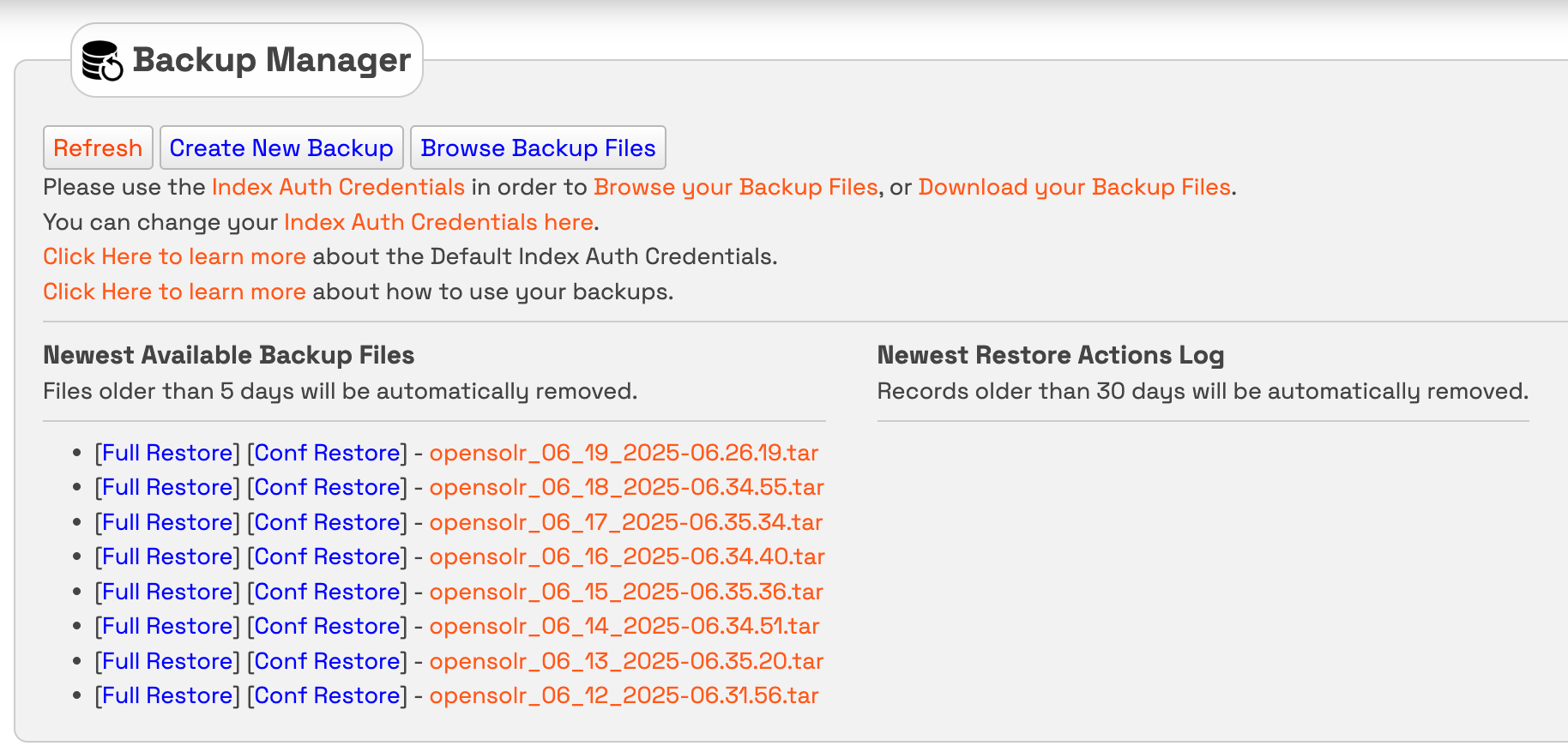Full Restore the 06_13_2025 backup

pyautogui.click(x=168, y=661)
